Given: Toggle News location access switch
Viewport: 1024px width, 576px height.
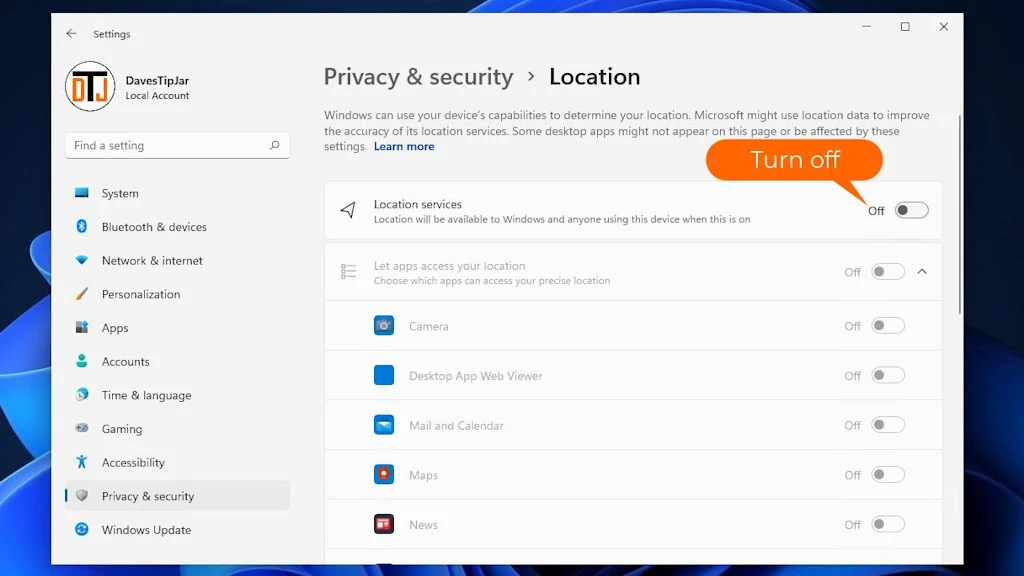Looking at the screenshot, I should 888,524.
